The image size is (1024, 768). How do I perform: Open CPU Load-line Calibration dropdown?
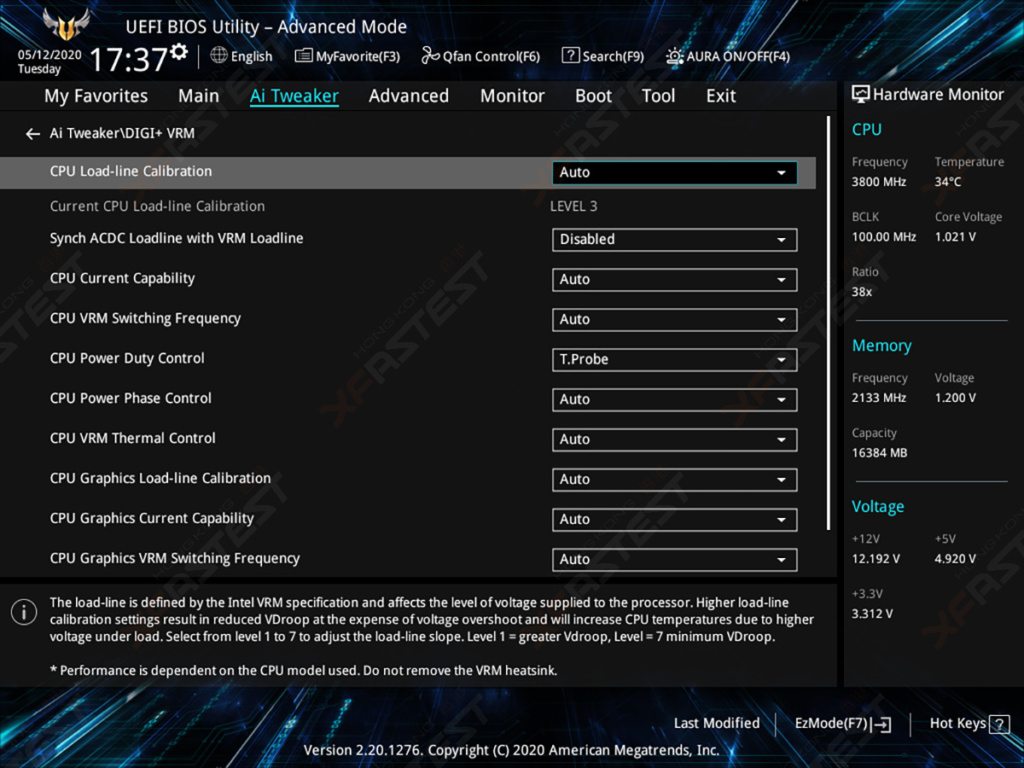[675, 172]
